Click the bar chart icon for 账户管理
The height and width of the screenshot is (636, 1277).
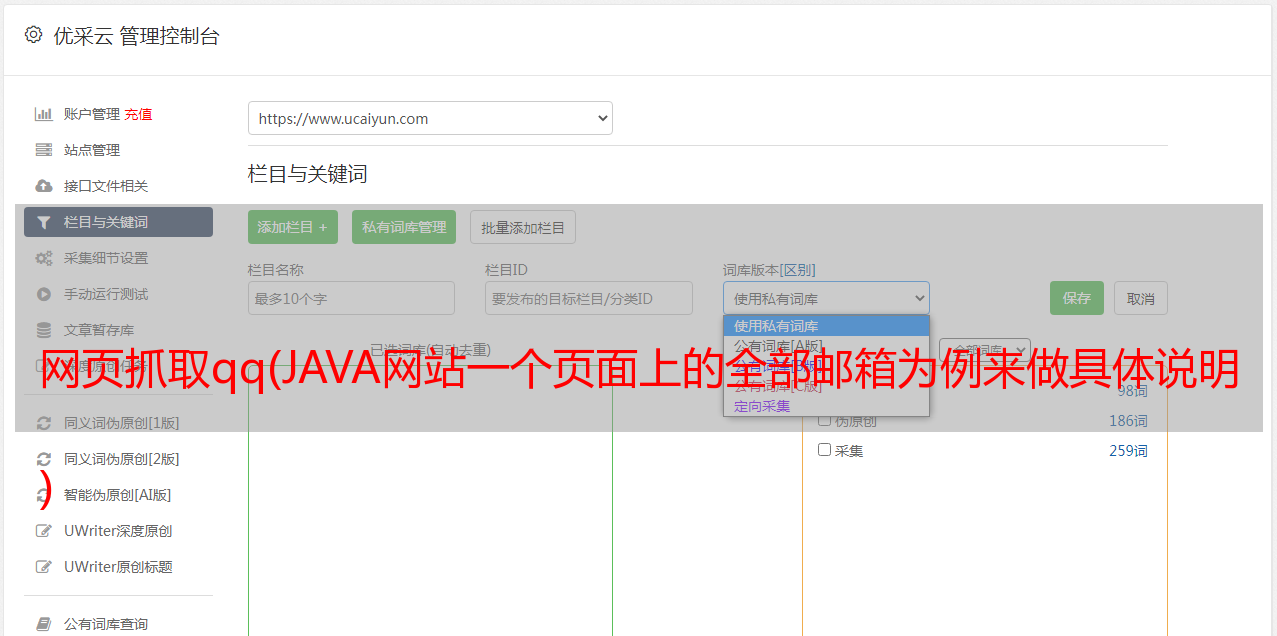click(x=43, y=114)
